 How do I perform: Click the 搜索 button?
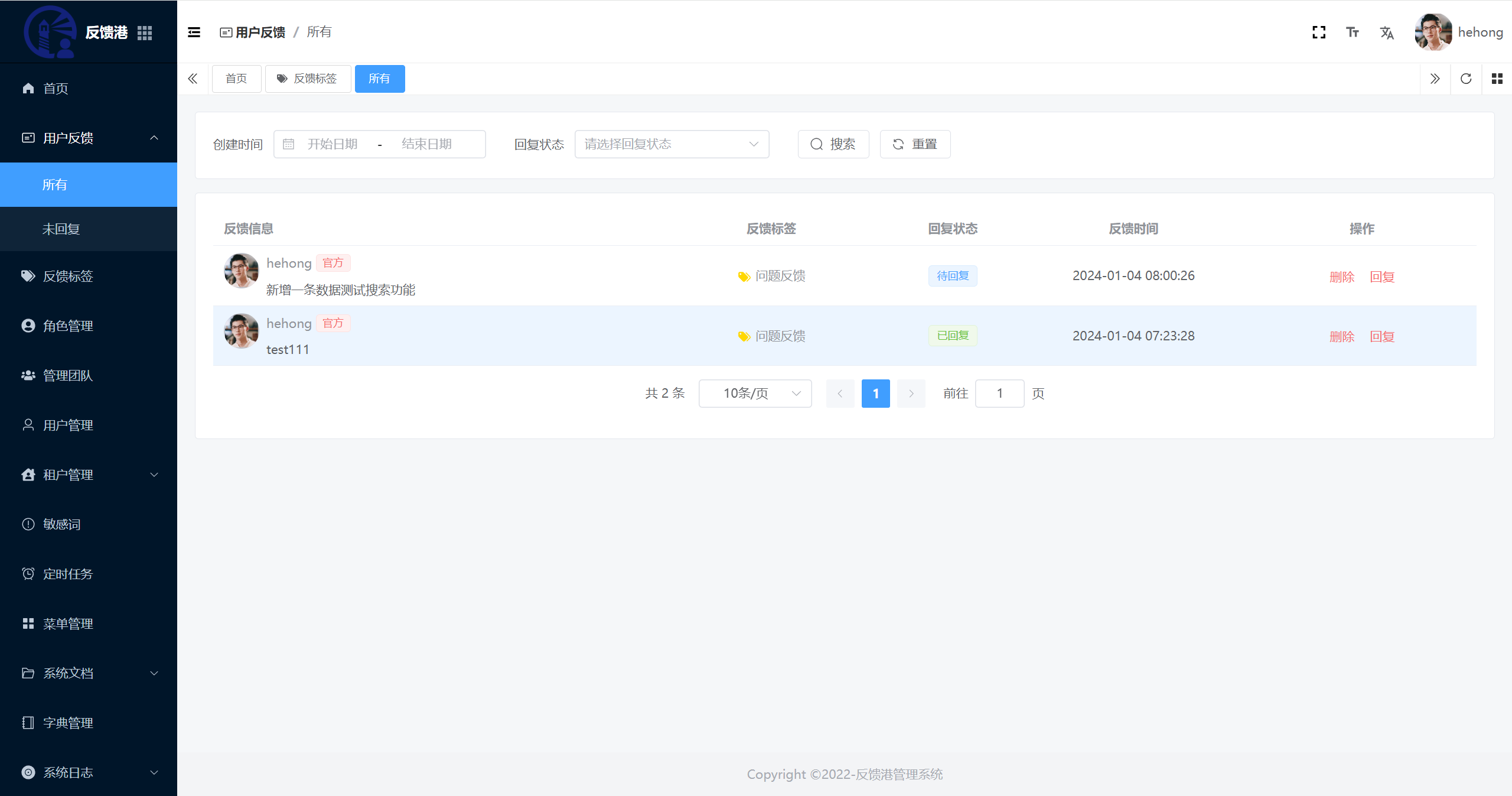pos(833,144)
